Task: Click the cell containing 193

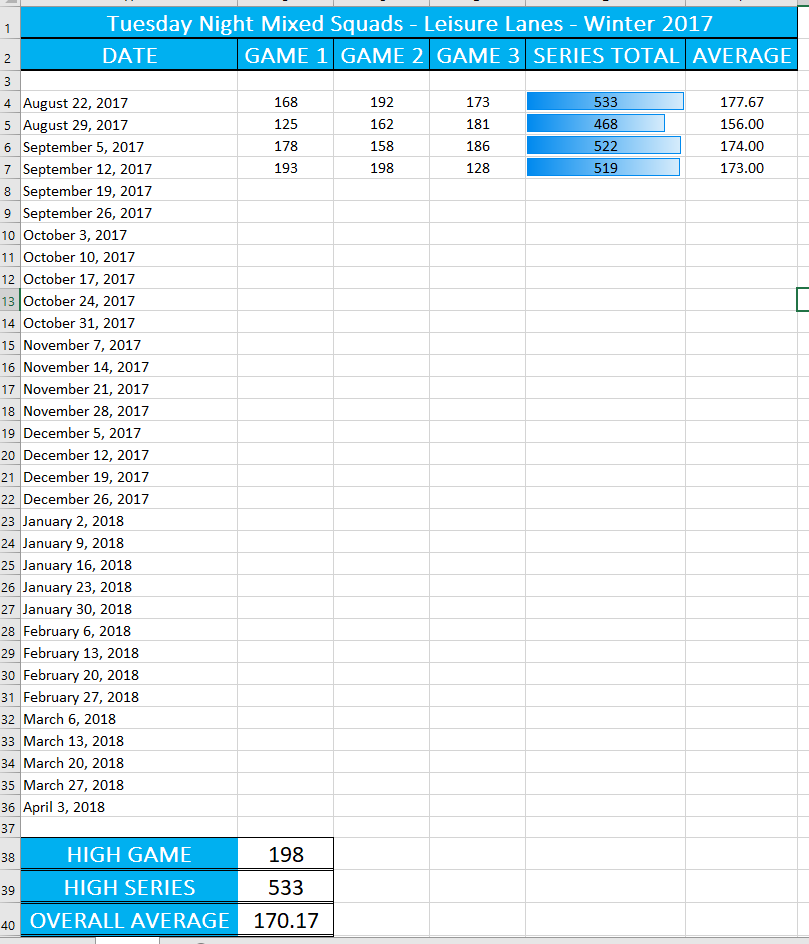Action: [x=285, y=168]
